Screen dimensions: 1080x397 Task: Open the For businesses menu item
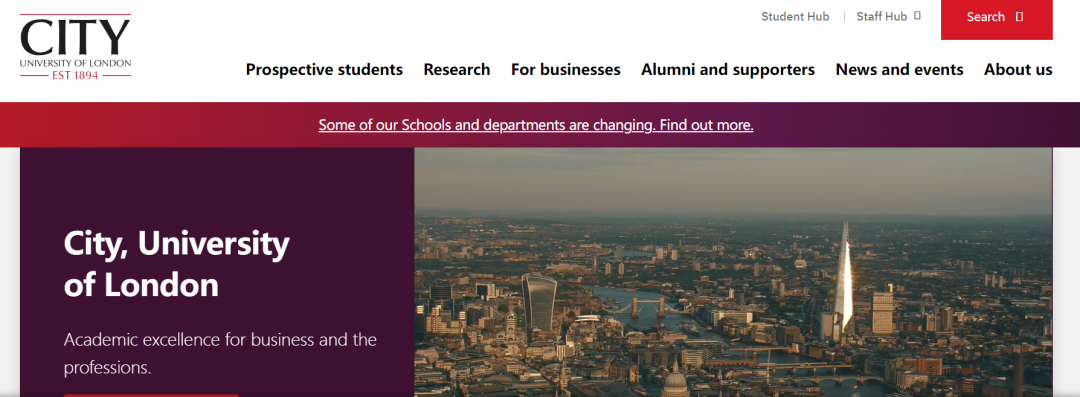coord(565,70)
